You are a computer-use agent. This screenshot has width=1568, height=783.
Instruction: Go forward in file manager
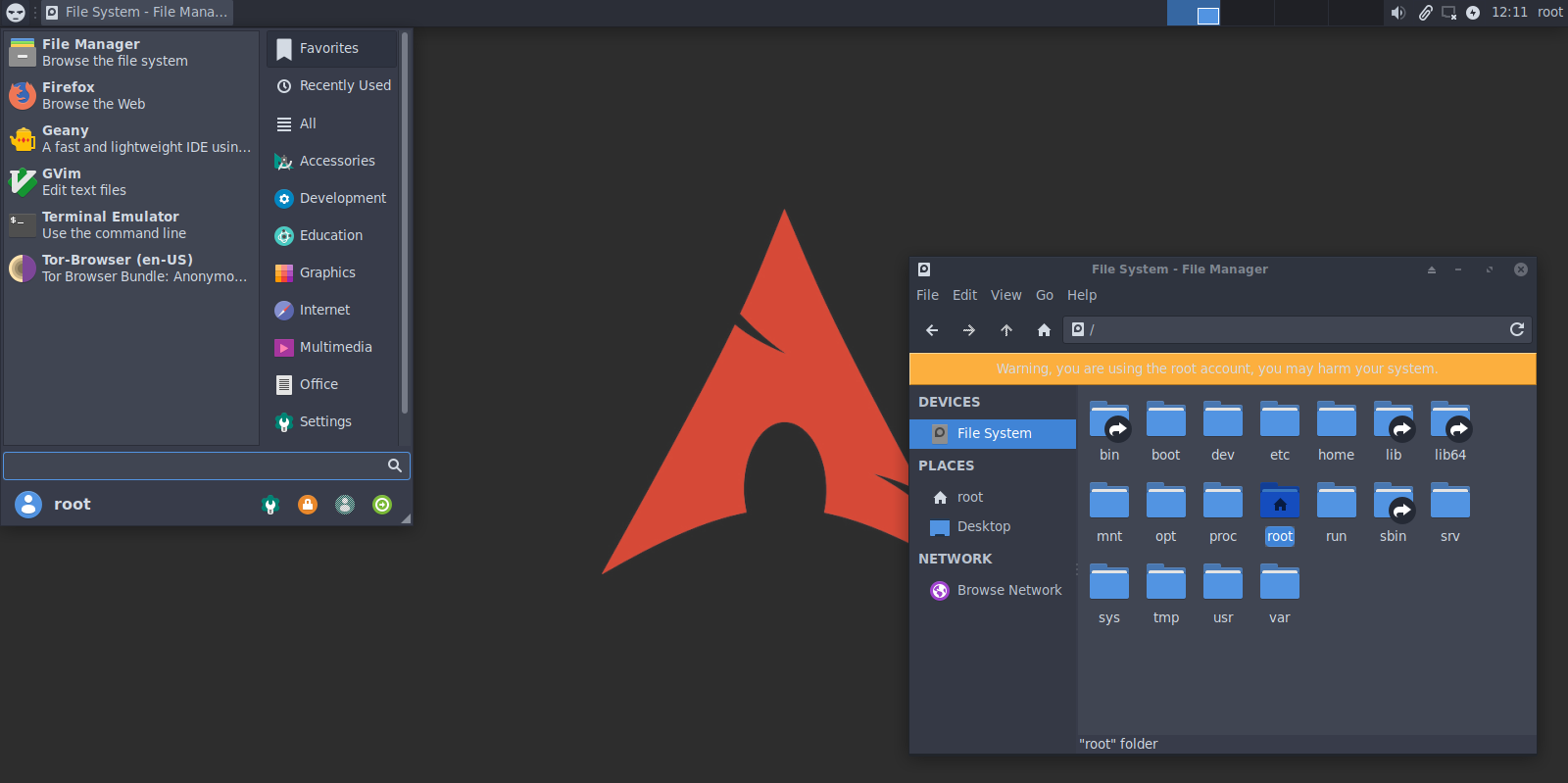point(969,330)
